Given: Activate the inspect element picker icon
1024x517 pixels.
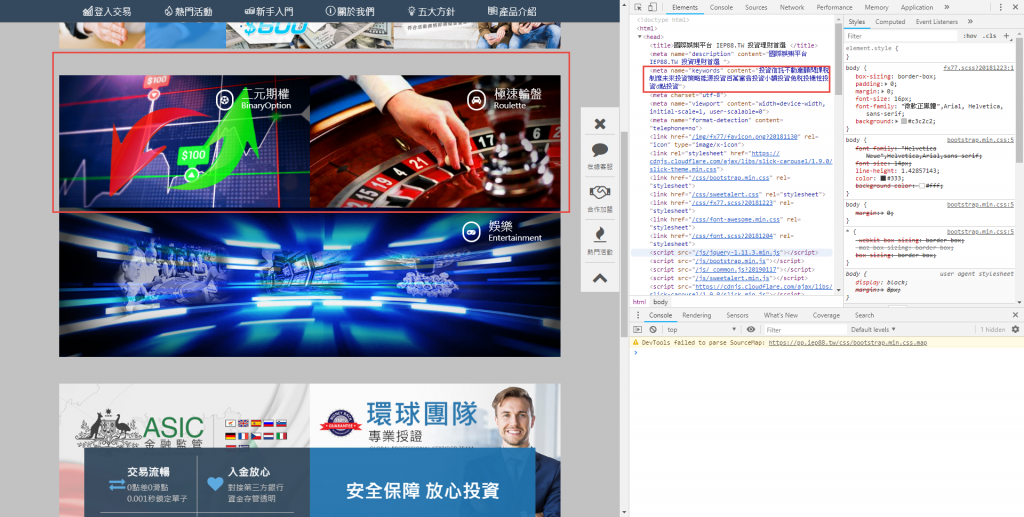Looking at the screenshot, I should click(640, 7).
